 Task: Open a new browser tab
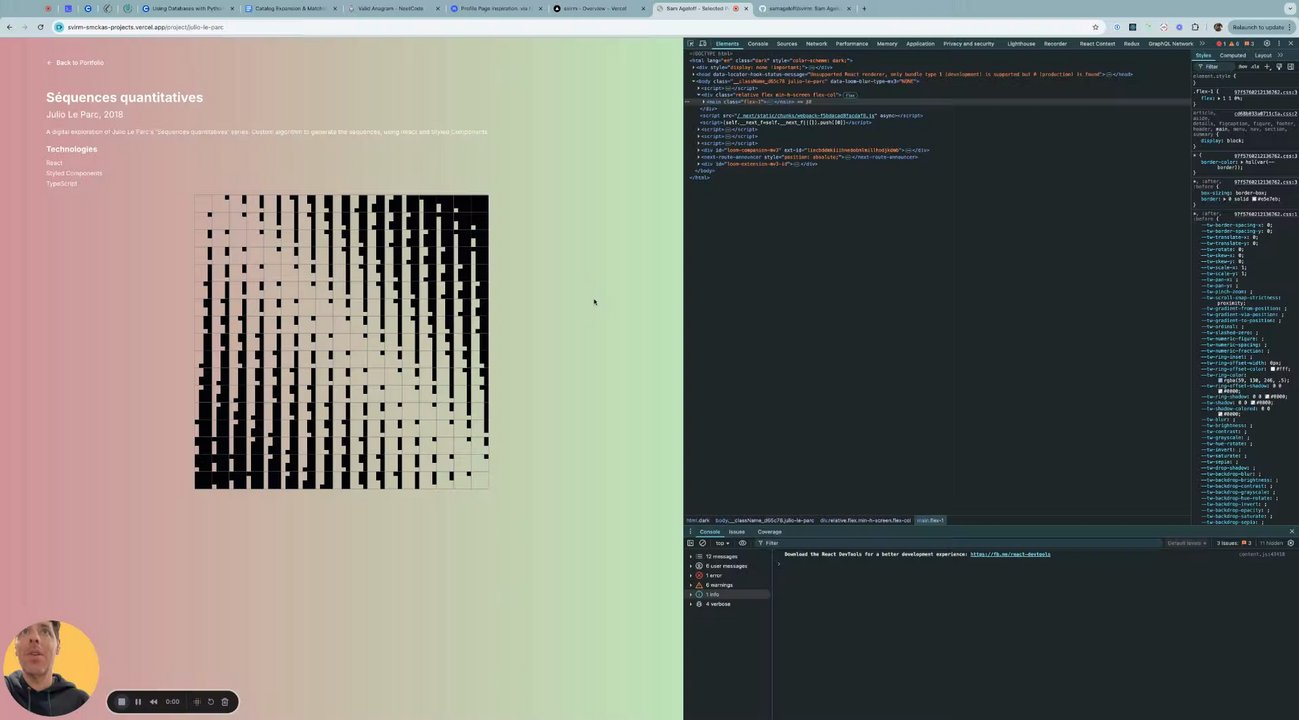tap(864, 8)
